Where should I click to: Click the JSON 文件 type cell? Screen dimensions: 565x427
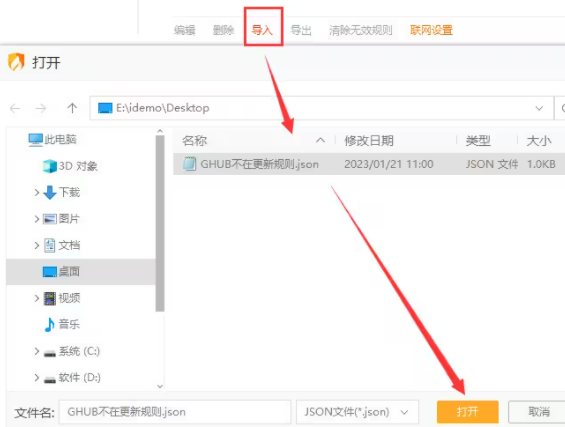pos(492,164)
